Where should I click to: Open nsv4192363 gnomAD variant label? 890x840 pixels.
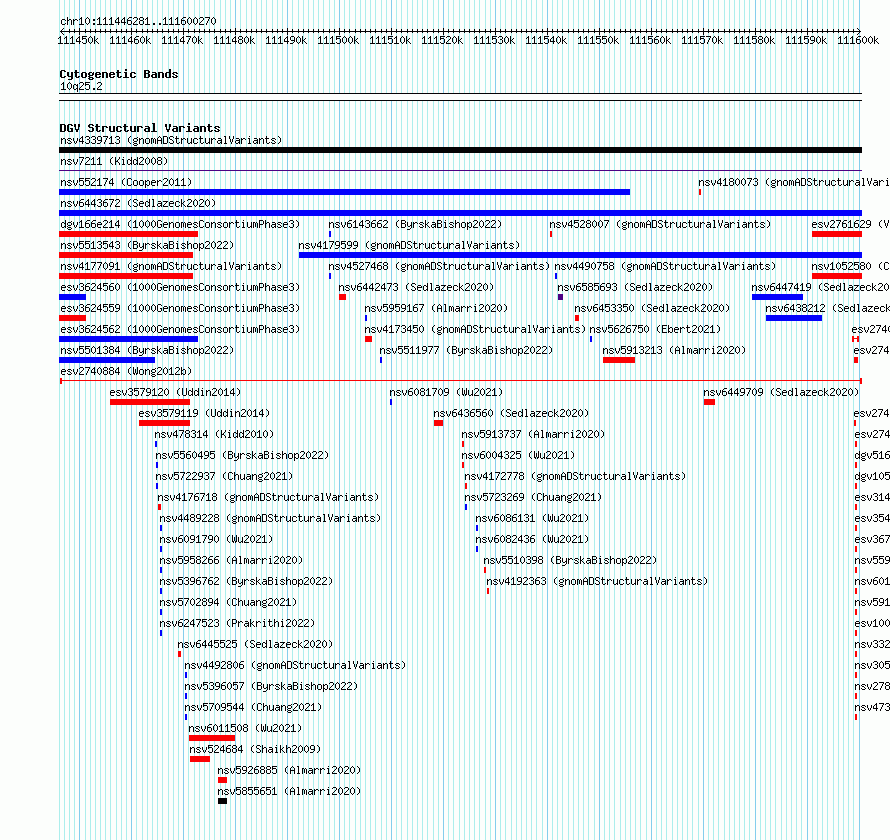[x=597, y=581]
